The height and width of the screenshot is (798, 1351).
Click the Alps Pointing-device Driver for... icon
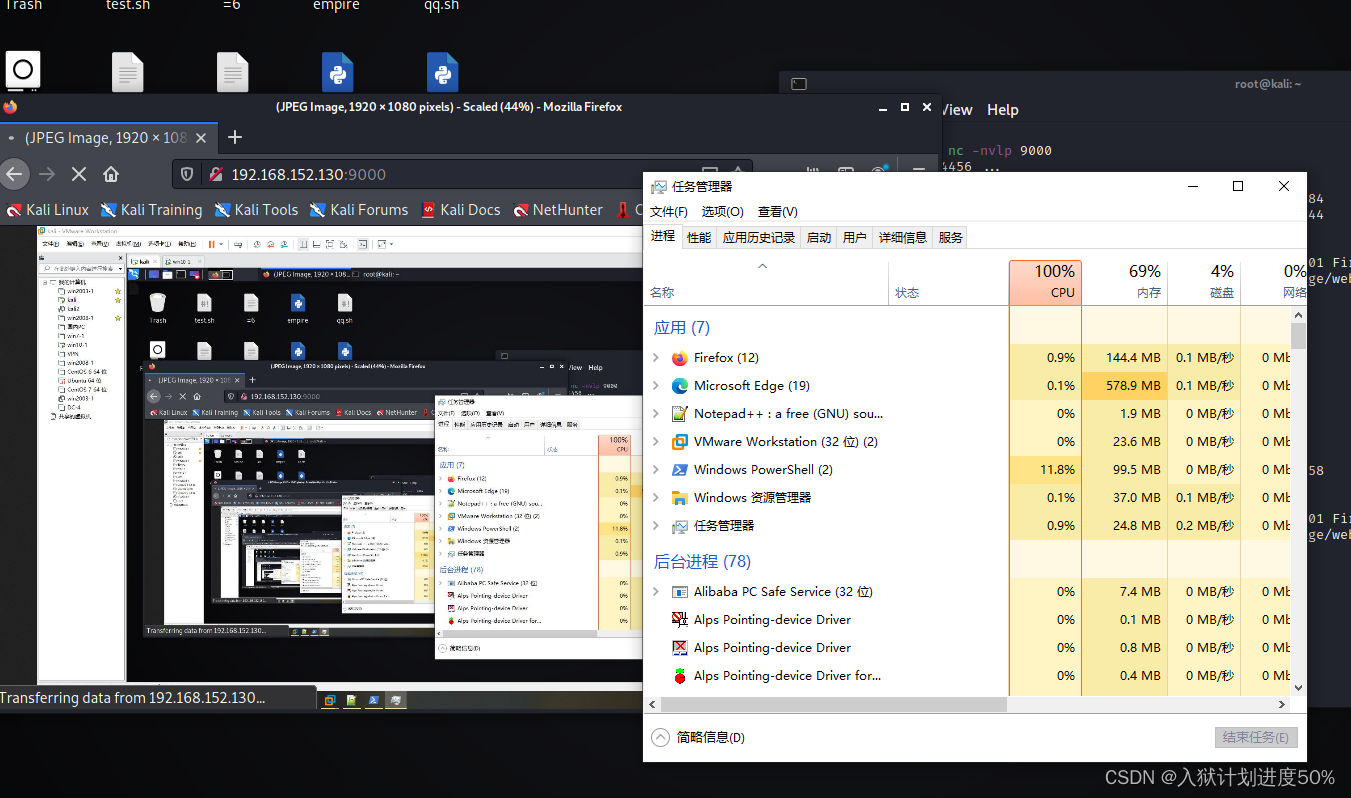tap(680, 676)
